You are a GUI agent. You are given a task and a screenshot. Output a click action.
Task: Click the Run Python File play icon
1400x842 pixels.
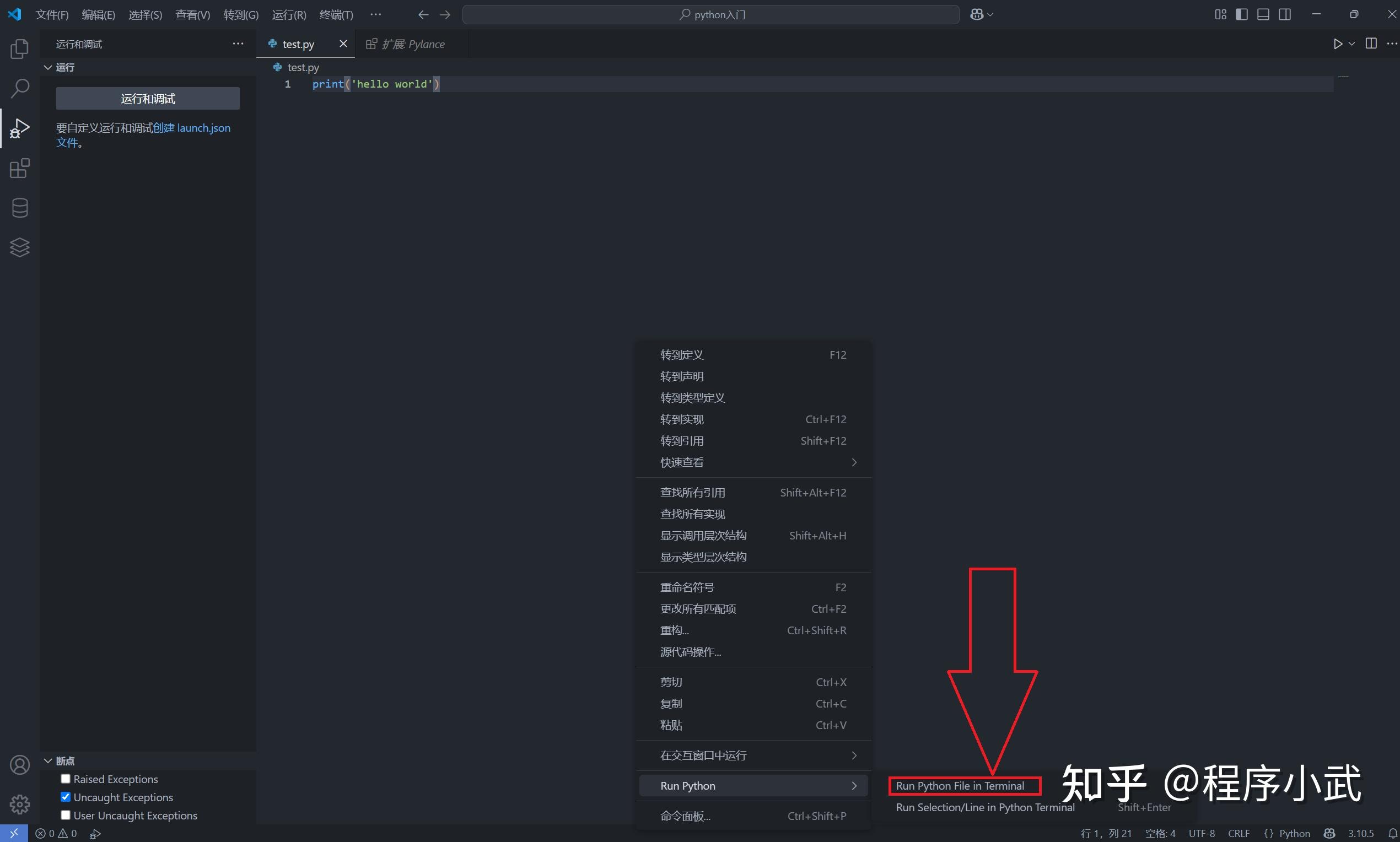[x=1338, y=44]
